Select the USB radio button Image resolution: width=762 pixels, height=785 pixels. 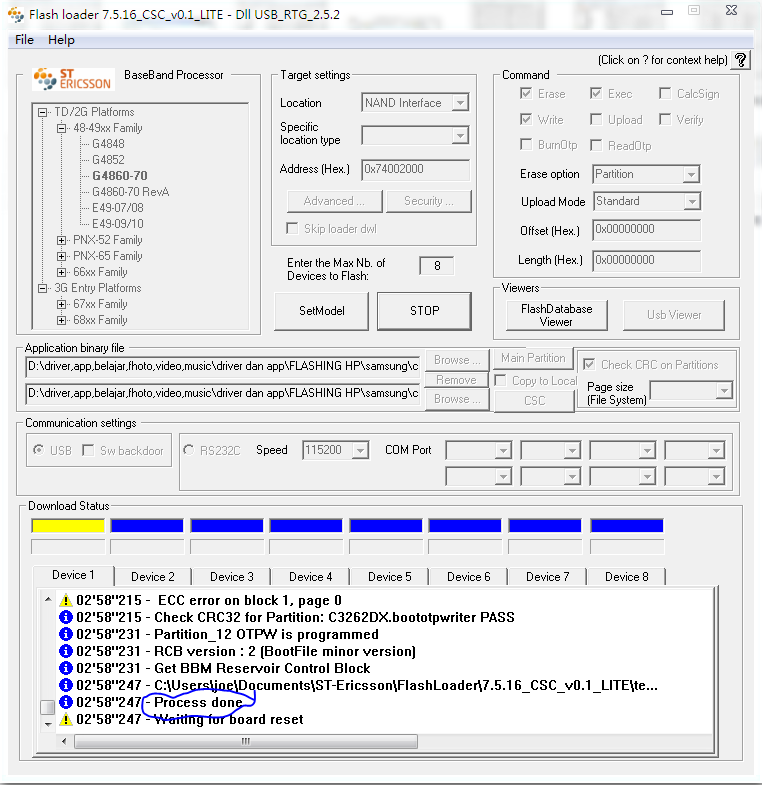click(x=38, y=450)
